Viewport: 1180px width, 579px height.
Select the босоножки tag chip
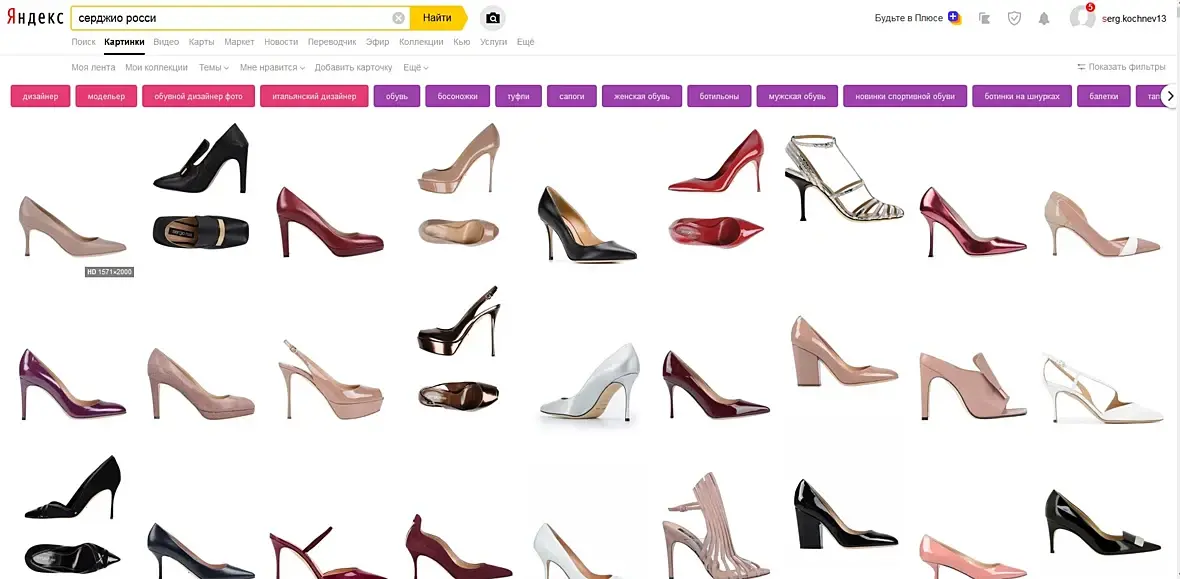click(458, 96)
